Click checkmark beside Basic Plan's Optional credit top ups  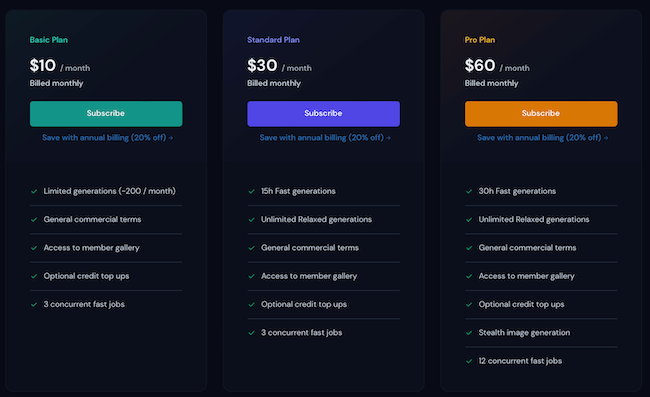tap(34, 276)
